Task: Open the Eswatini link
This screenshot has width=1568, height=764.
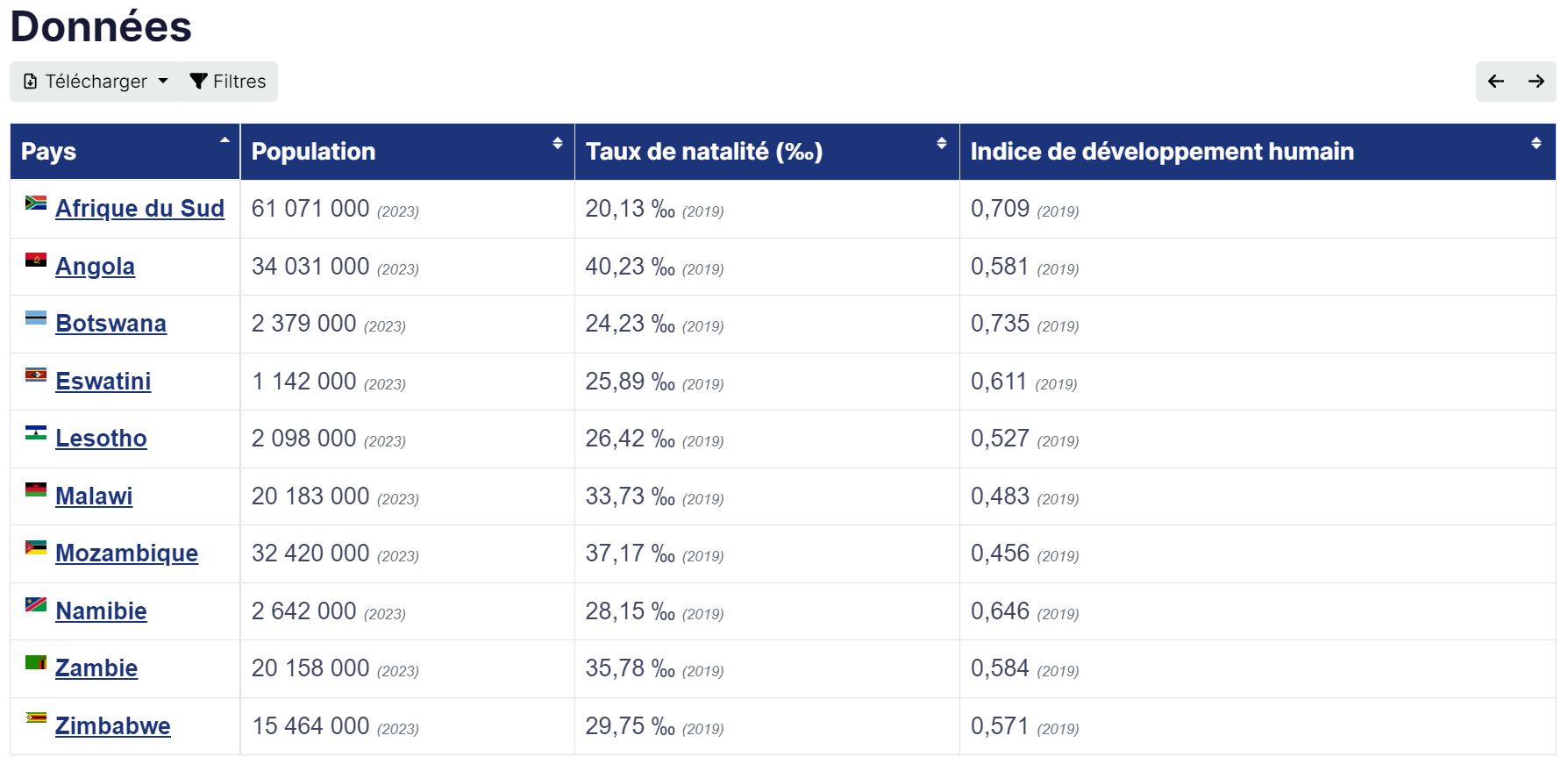Action: tap(103, 382)
